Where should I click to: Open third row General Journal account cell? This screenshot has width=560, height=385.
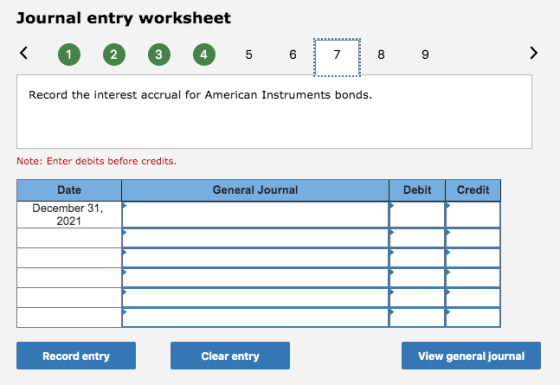(255, 258)
